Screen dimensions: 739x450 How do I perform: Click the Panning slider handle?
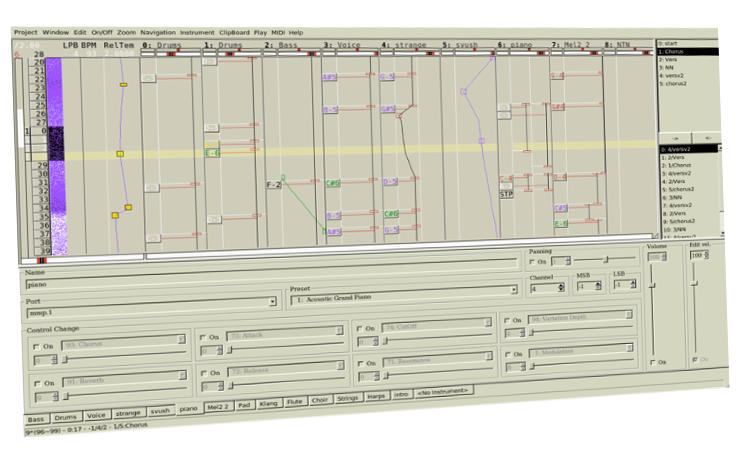(606, 259)
